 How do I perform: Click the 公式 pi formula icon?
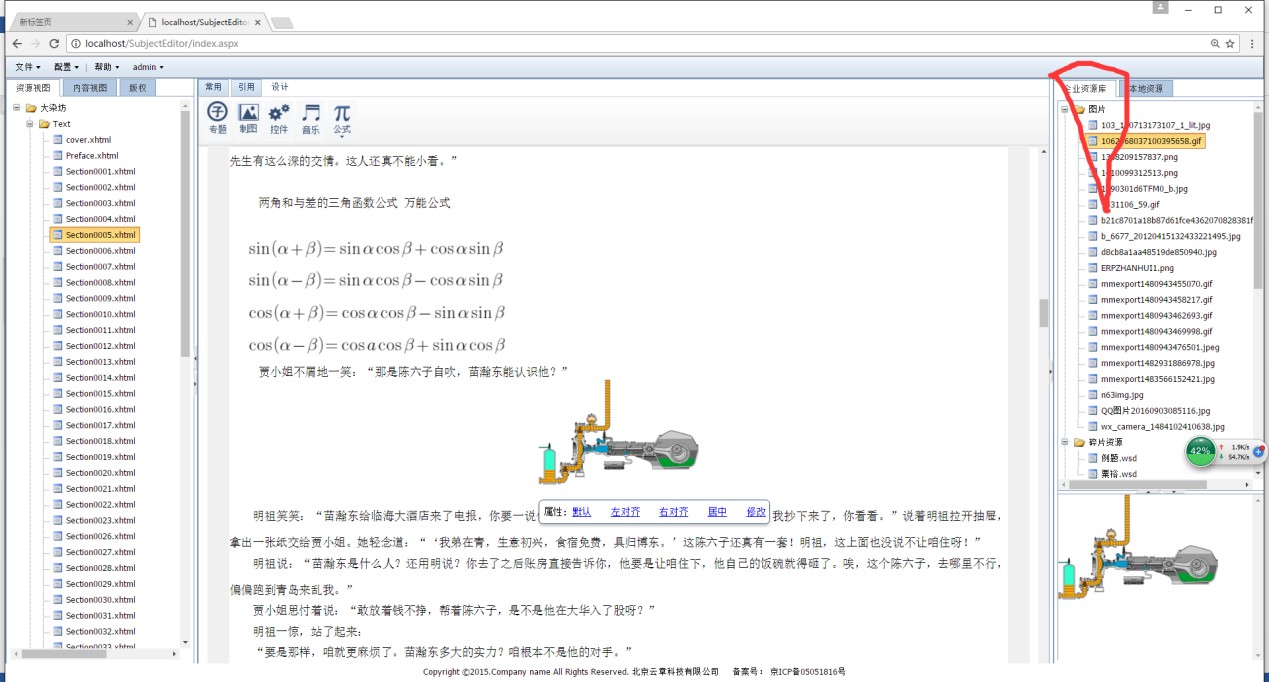pyautogui.click(x=342, y=112)
